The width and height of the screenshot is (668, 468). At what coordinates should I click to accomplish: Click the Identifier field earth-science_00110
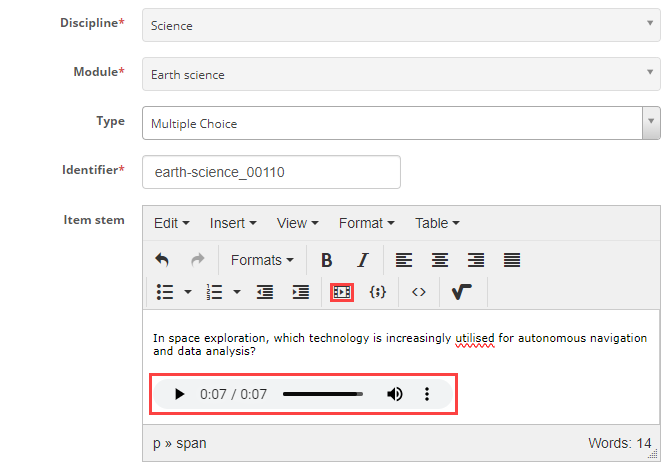pos(271,172)
